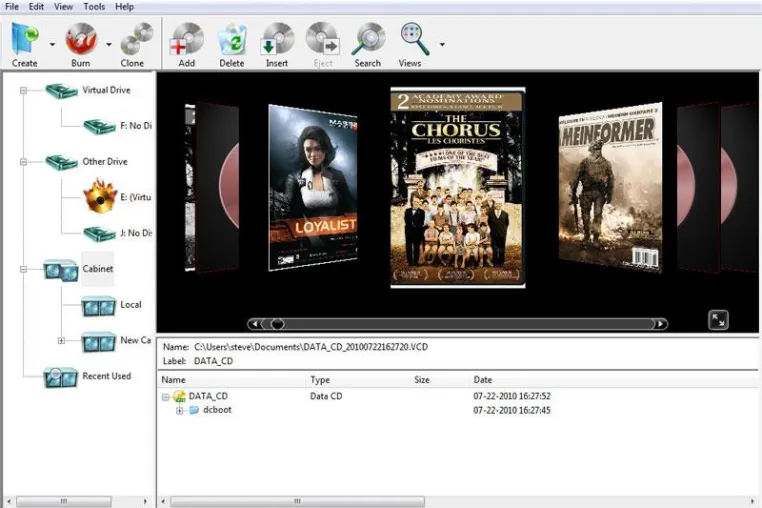Open the Views dropdown arrow
762x508 pixels.
[x=442, y=44]
